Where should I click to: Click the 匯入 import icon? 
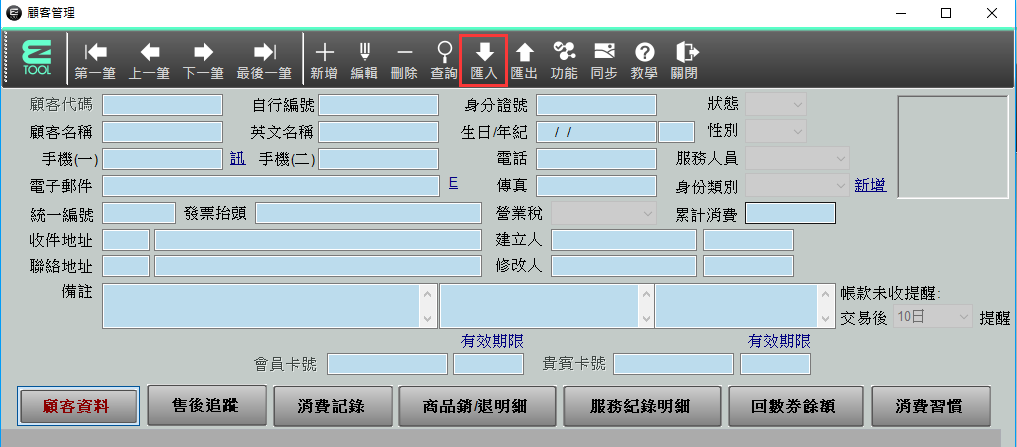484,61
